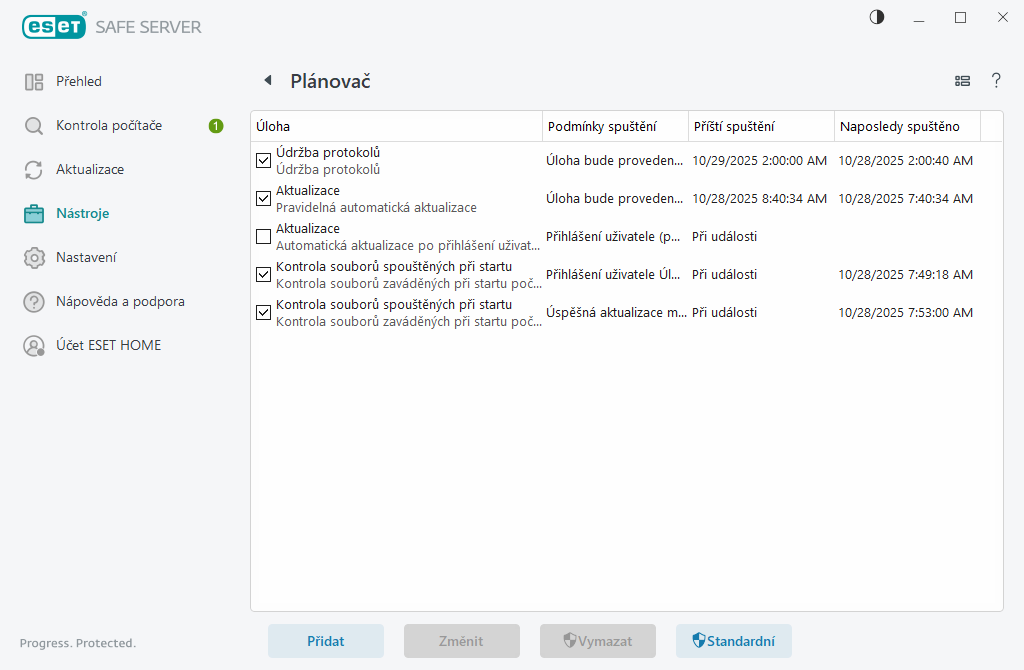
Task: Sort by the Příští spuštění column header
Action: pyautogui.click(x=760, y=126)
